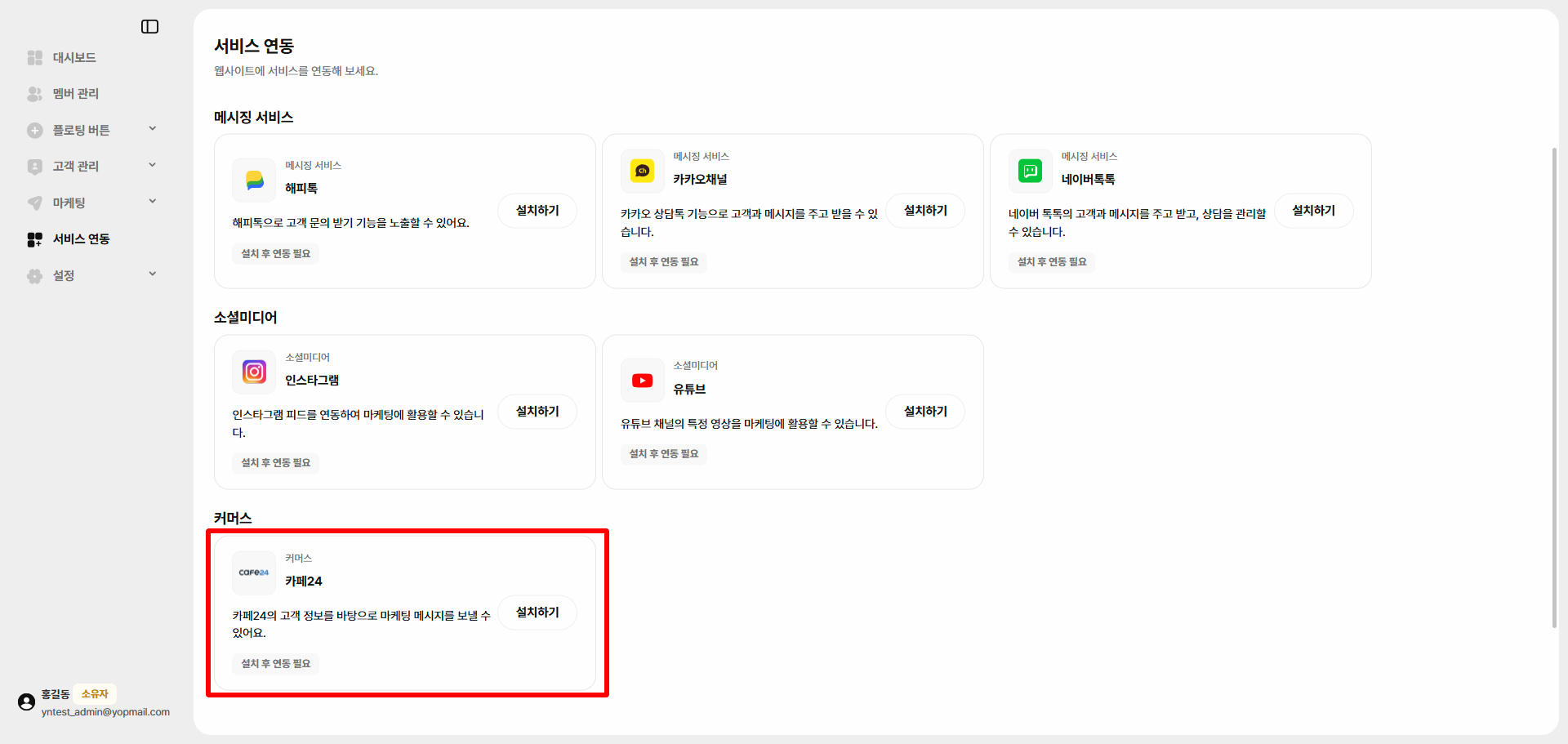Click email yntest_admin@yopmail.com
This screenshot has width=1568, height=744.
click(x=105, y=712)
